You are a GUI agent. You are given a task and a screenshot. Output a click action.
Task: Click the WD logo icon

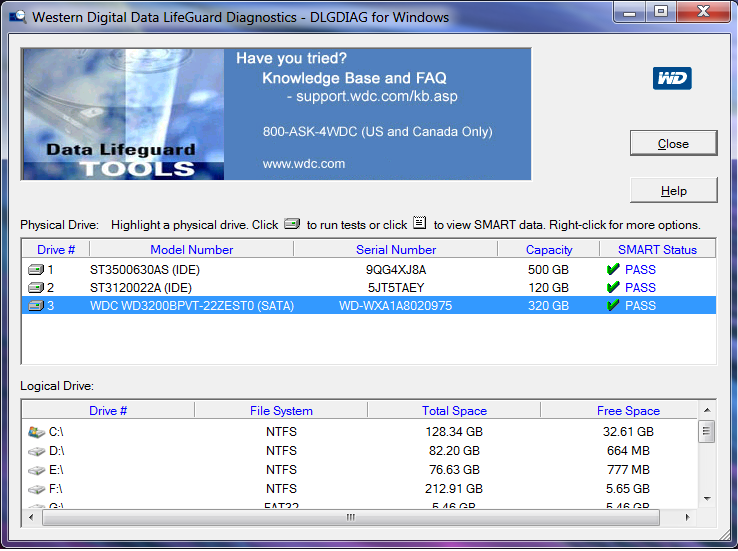click(x=672, y=78)
